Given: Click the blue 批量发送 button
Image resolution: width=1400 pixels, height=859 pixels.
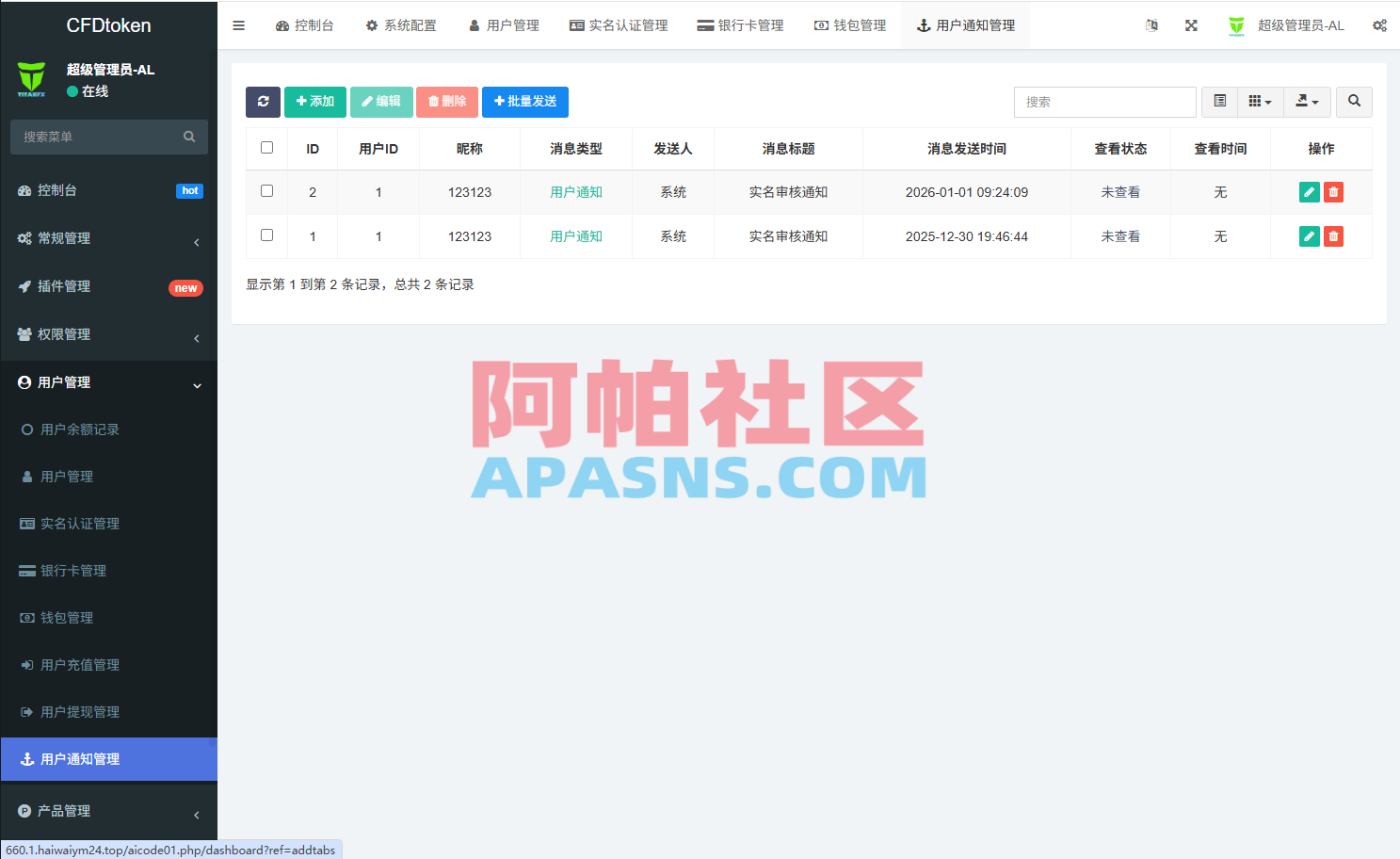Looking at the screenshot, I should 525,102.
